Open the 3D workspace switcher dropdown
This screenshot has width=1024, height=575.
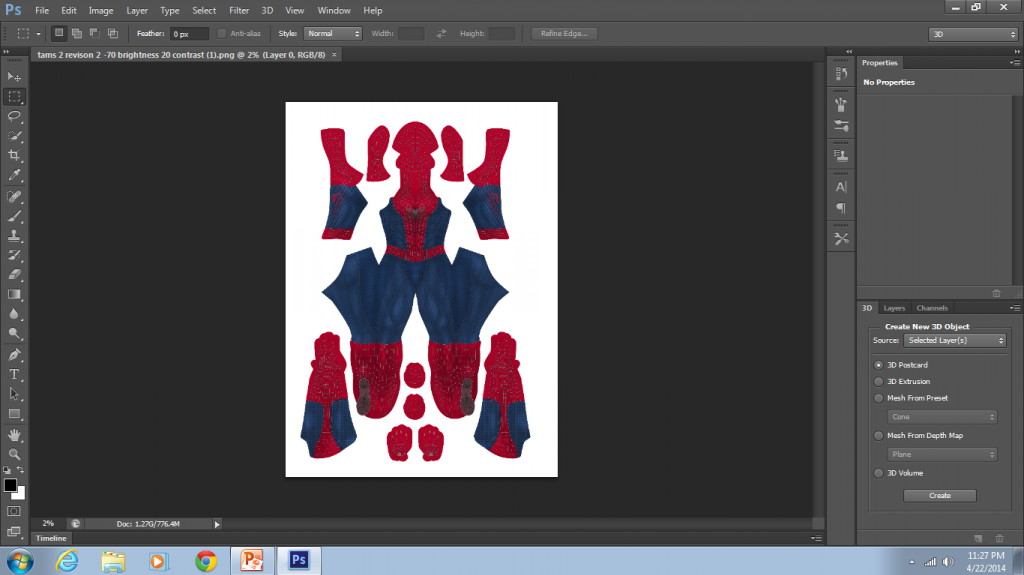tap(973, 34)
